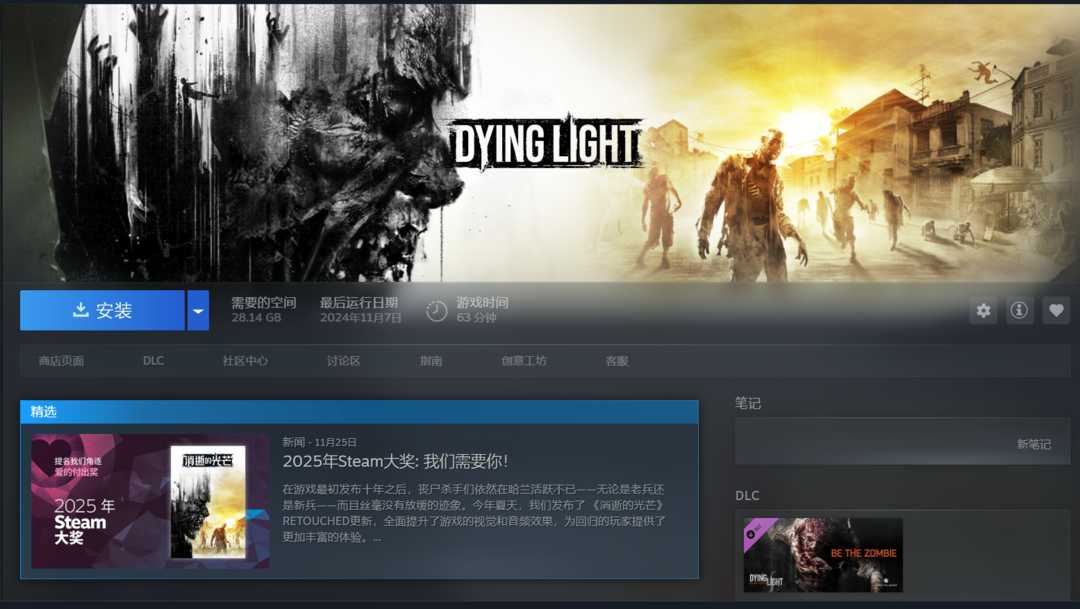Click the playtime clock icon
The height and width of the screenshot is (609, 1080).
[436, 311]
